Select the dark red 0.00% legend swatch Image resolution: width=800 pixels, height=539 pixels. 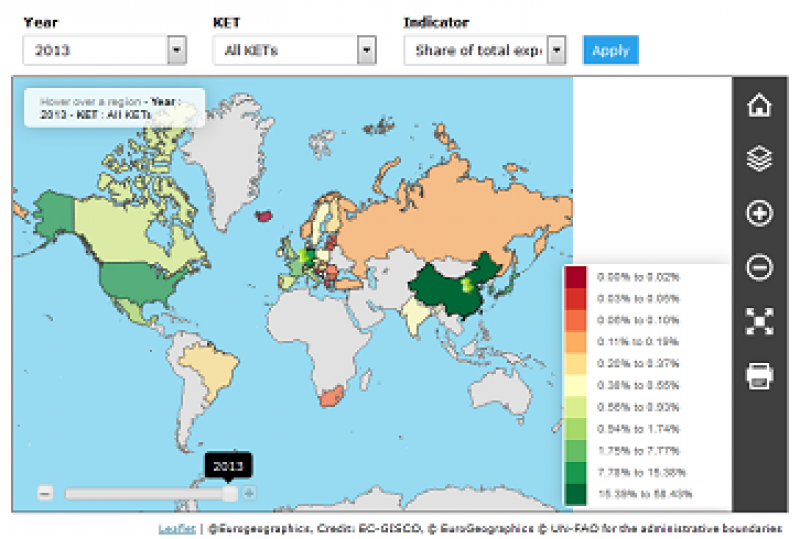576,276
